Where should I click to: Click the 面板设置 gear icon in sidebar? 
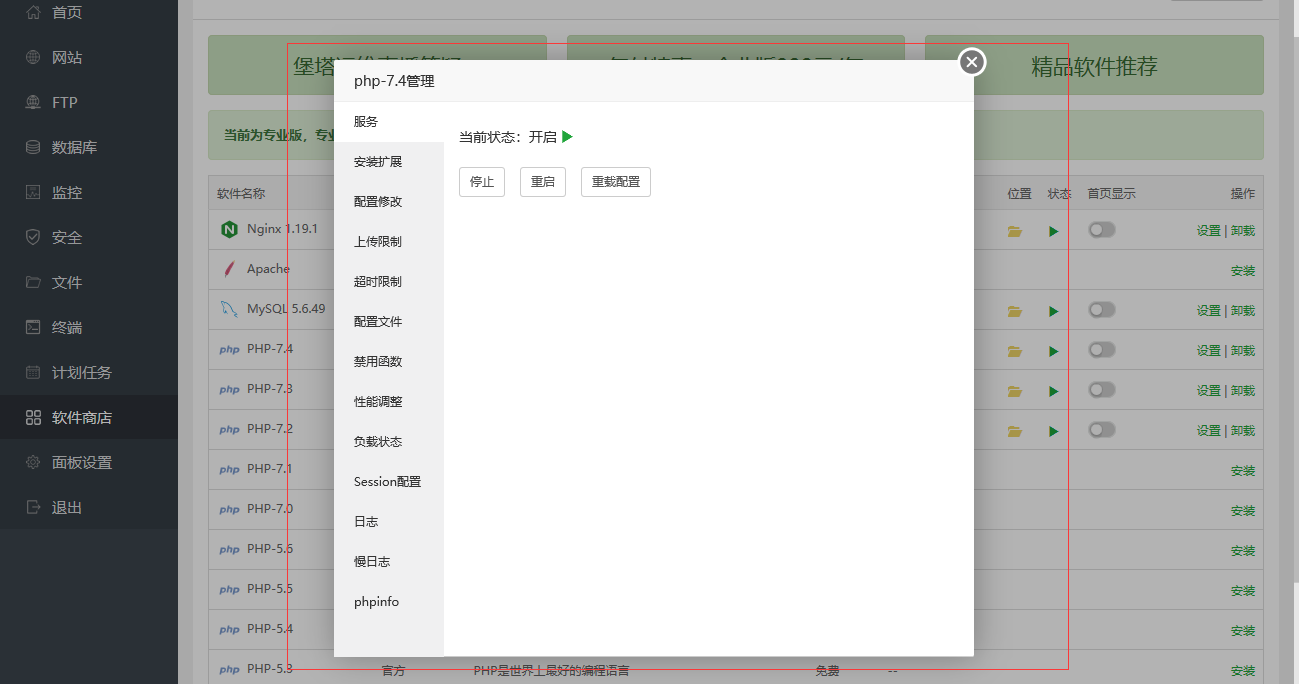click(33, 462)
